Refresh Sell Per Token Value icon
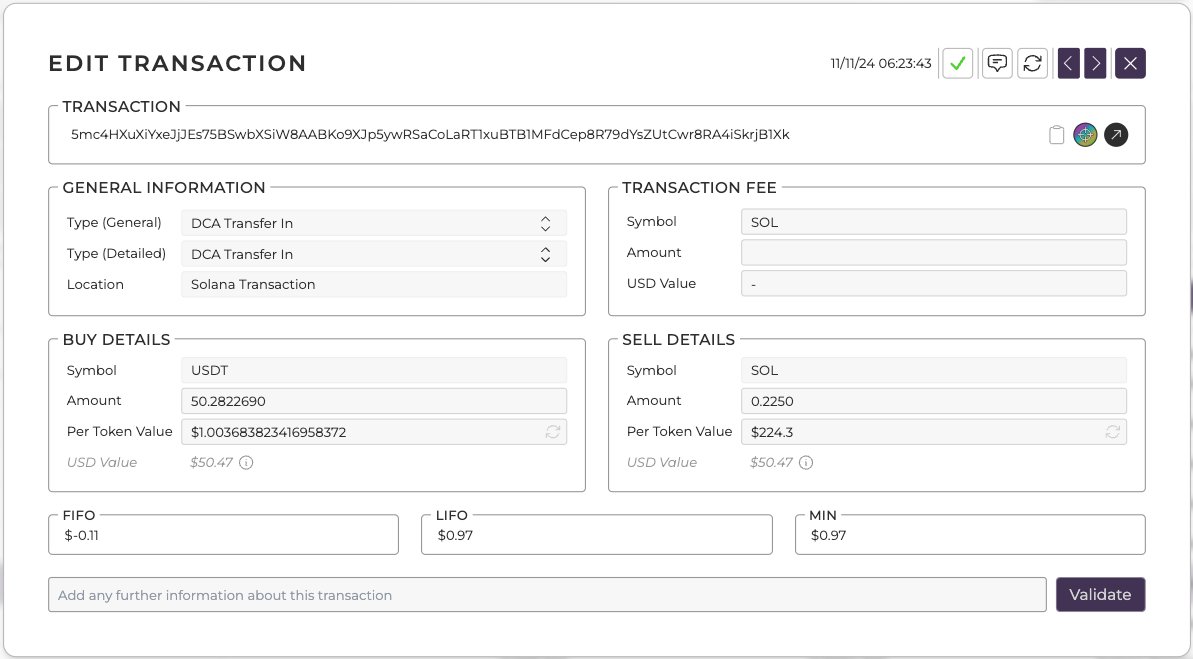 tap(1112, 431)
